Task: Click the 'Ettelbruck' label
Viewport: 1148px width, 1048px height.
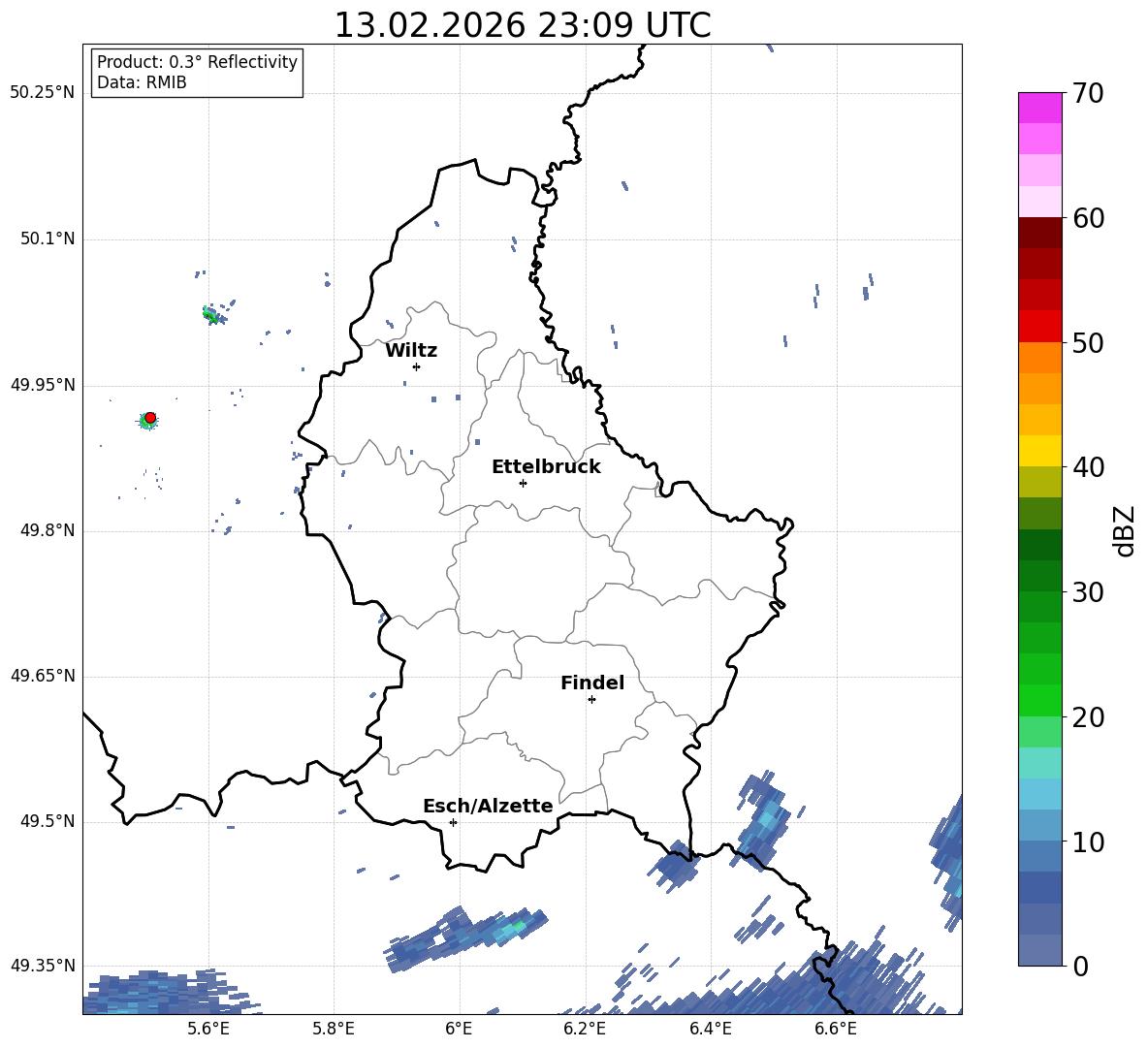Action: pyautogui.click(x=546, y=467)
